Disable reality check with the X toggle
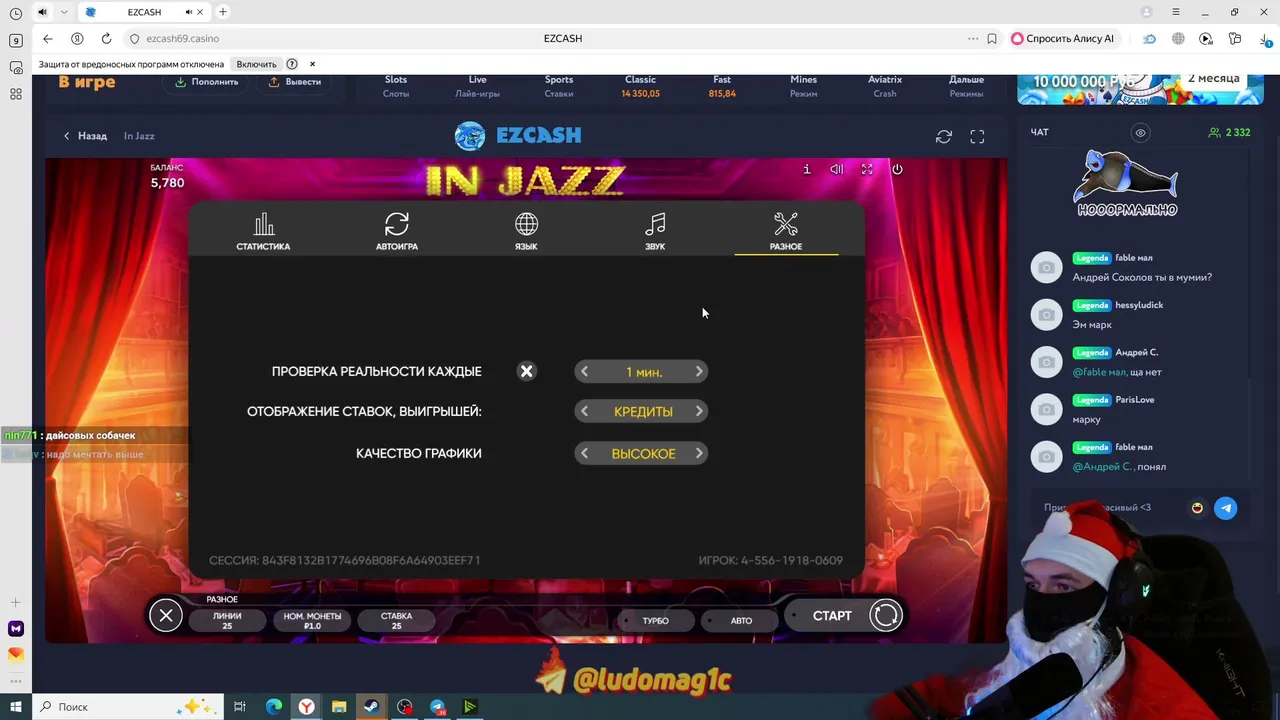 (526, 371)
